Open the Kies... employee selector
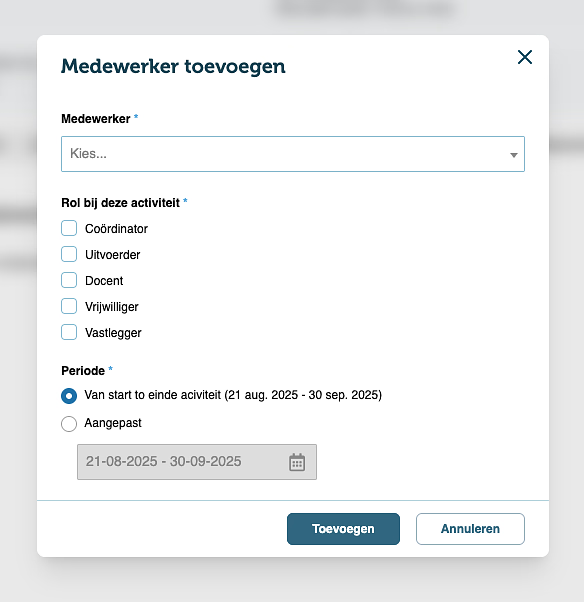Image resolution: width=584 pixels, height=602 pixels. point(293,154)
